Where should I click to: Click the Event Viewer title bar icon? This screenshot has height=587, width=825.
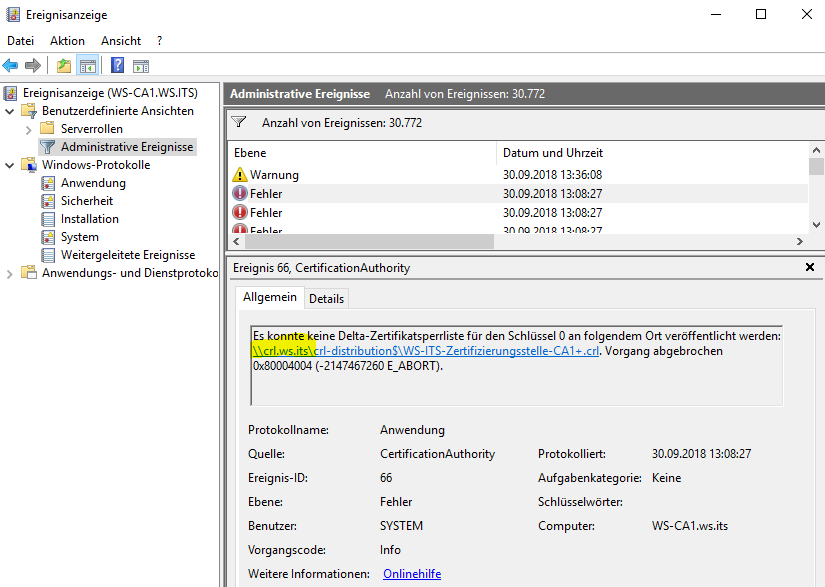click(x=13, y=14)
